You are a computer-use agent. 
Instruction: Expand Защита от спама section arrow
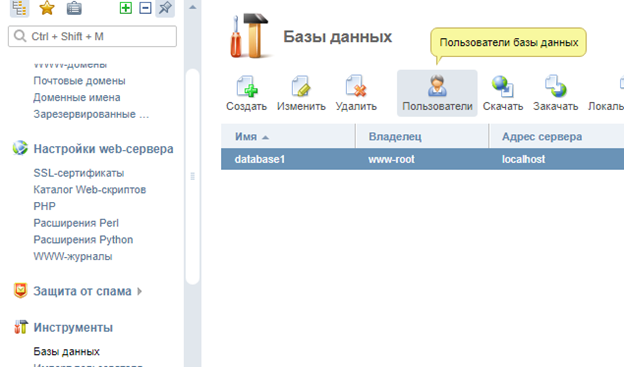tap(139, 291)
